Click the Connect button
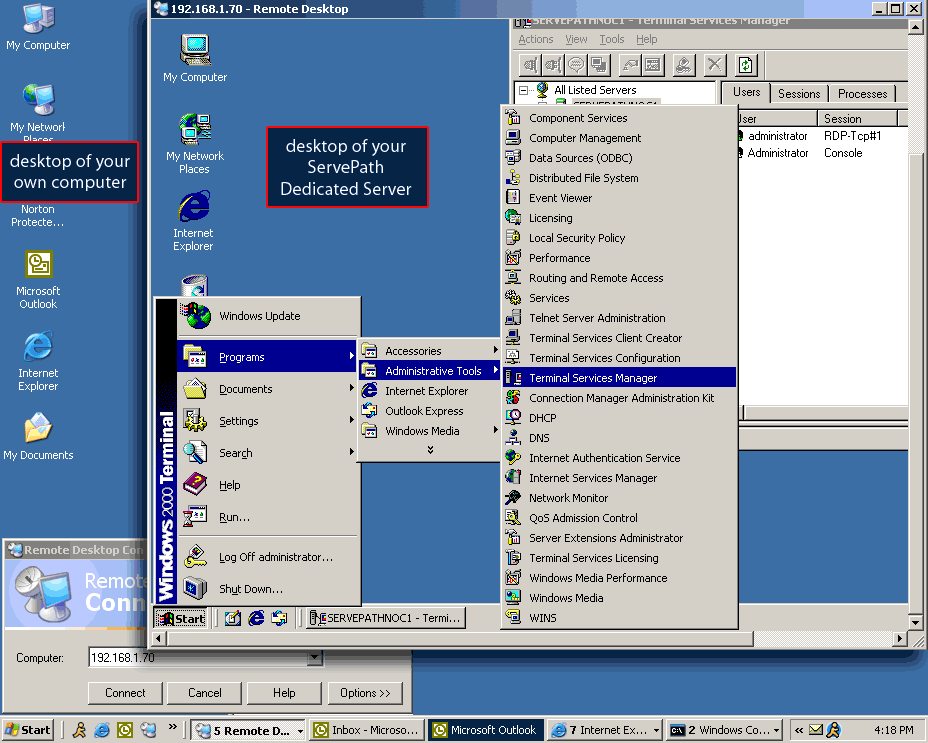 coord(125,693)
